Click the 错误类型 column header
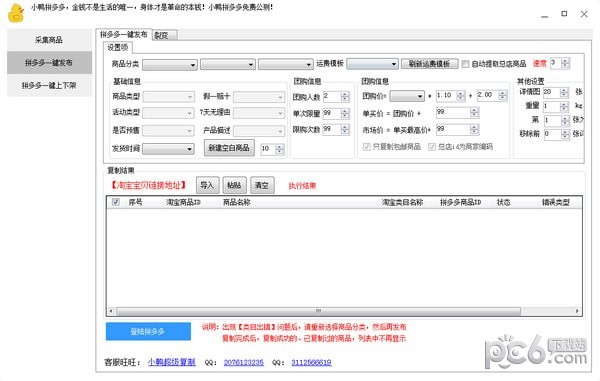The width and height of the screenshot is (600, 381). [x=556, y=202]
